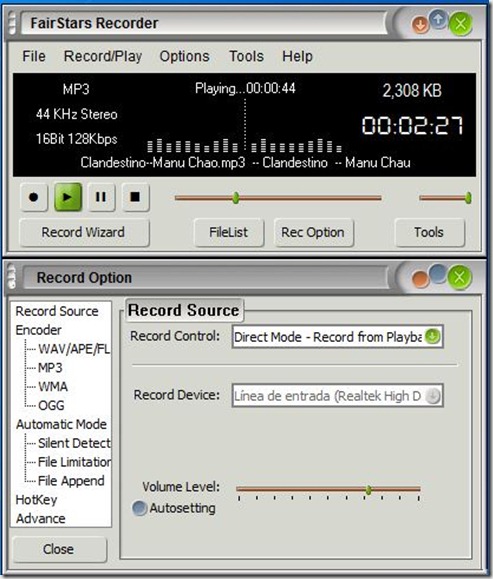Open the Tools menu in the menu bar
Viewport: 493px width, 579px height.
click(246, 56)
